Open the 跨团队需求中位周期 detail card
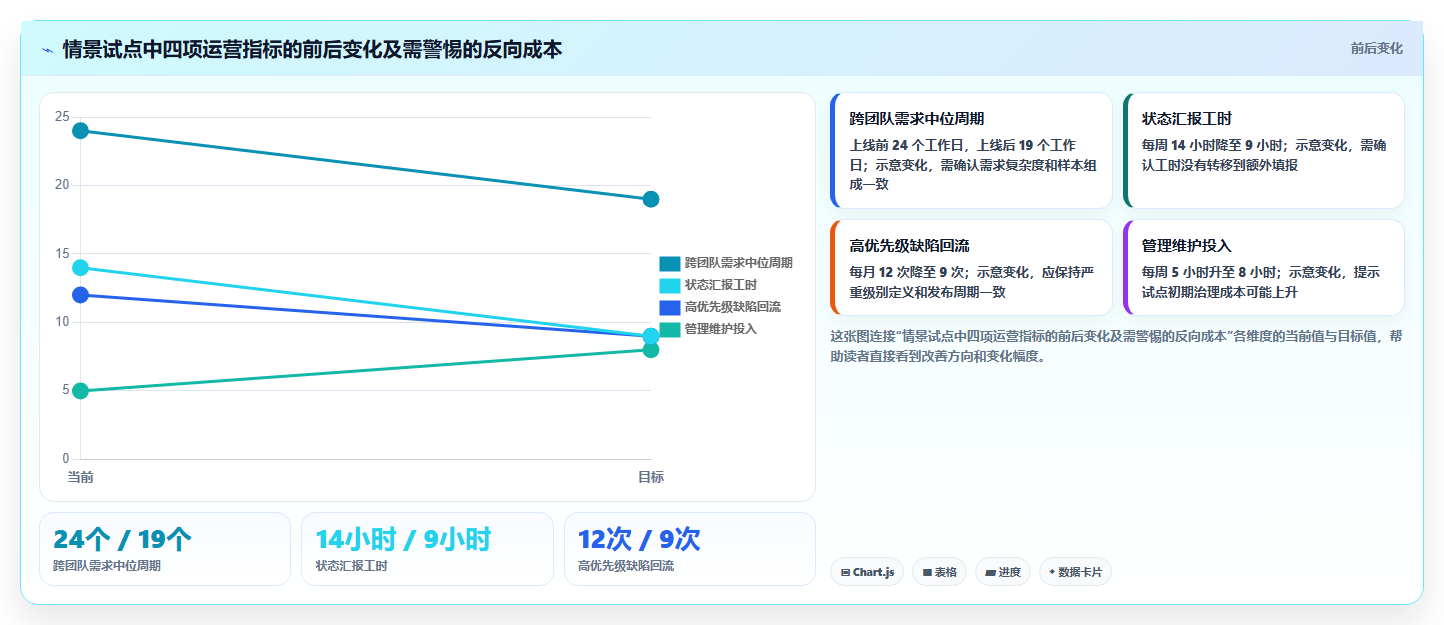 971,150
